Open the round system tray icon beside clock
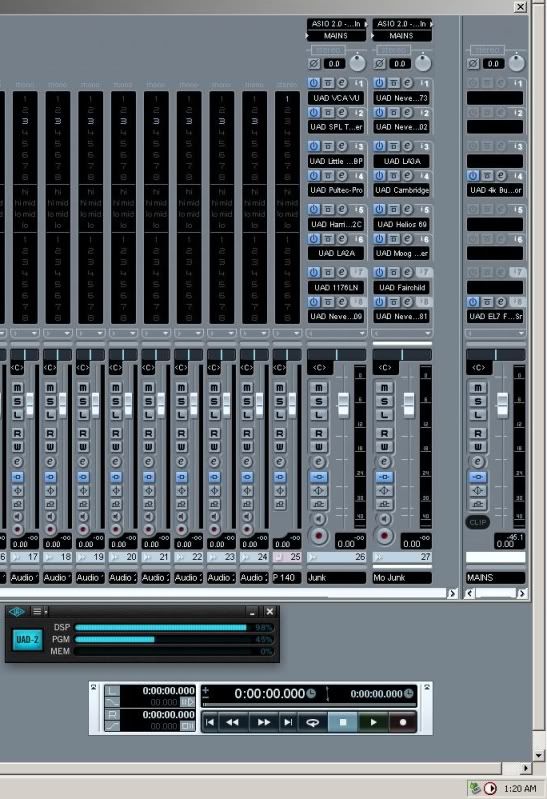 tap(490, 788)
